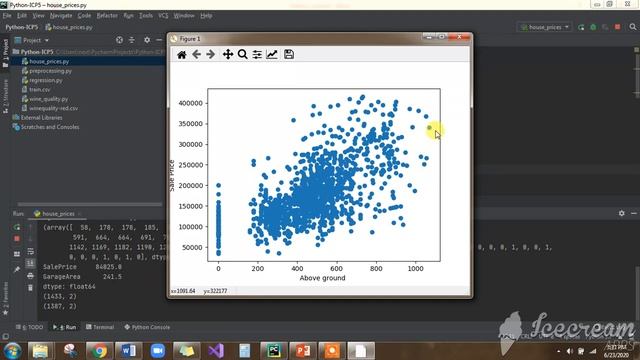Viewport: 640px width, 360px height.
Task: Open Word from the taskbar
Action: coord(128,351)
